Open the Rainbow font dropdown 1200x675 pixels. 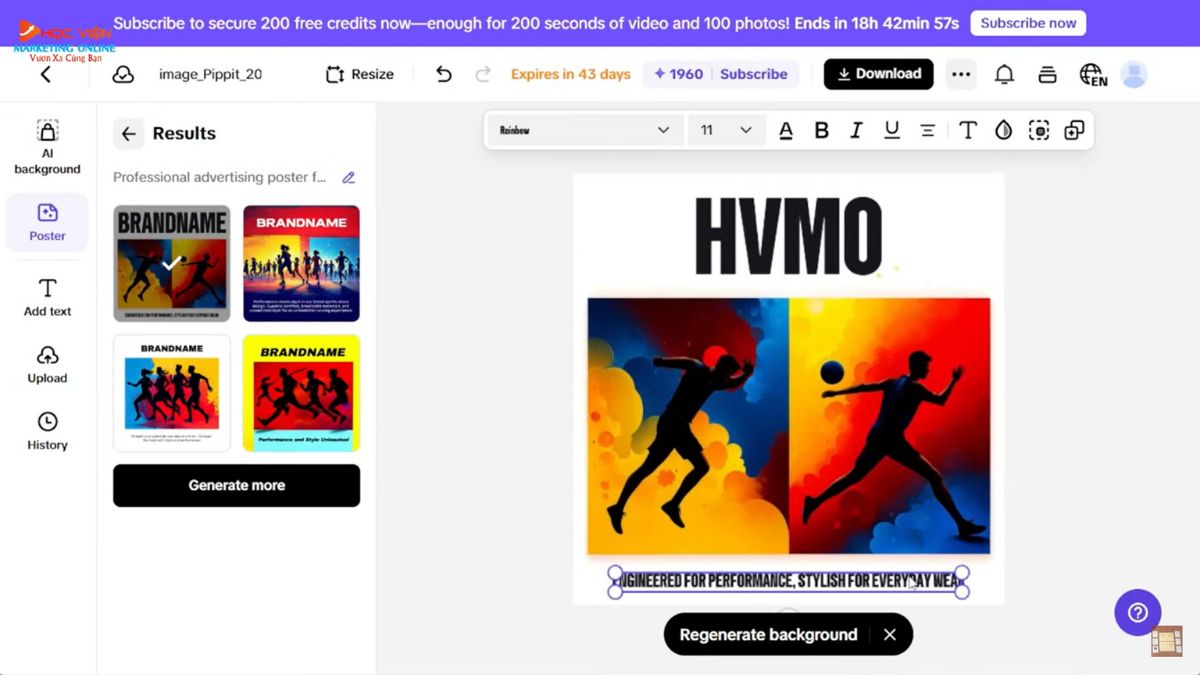585,130
